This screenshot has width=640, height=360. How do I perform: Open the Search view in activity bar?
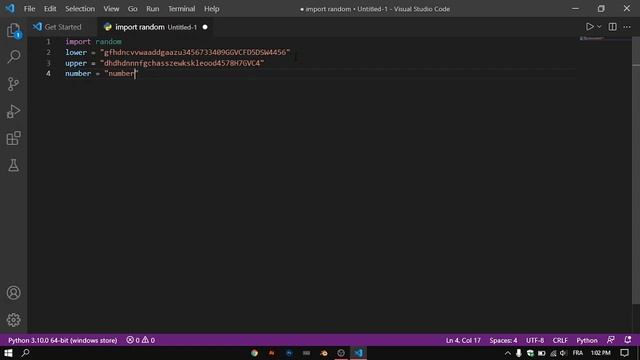[13, 57]
